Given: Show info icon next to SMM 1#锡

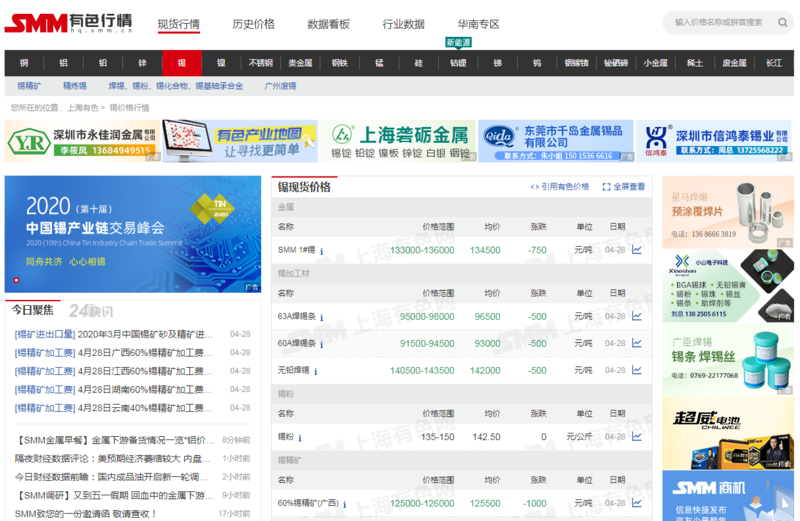Looking at the screenshot, I should point(321,251).
